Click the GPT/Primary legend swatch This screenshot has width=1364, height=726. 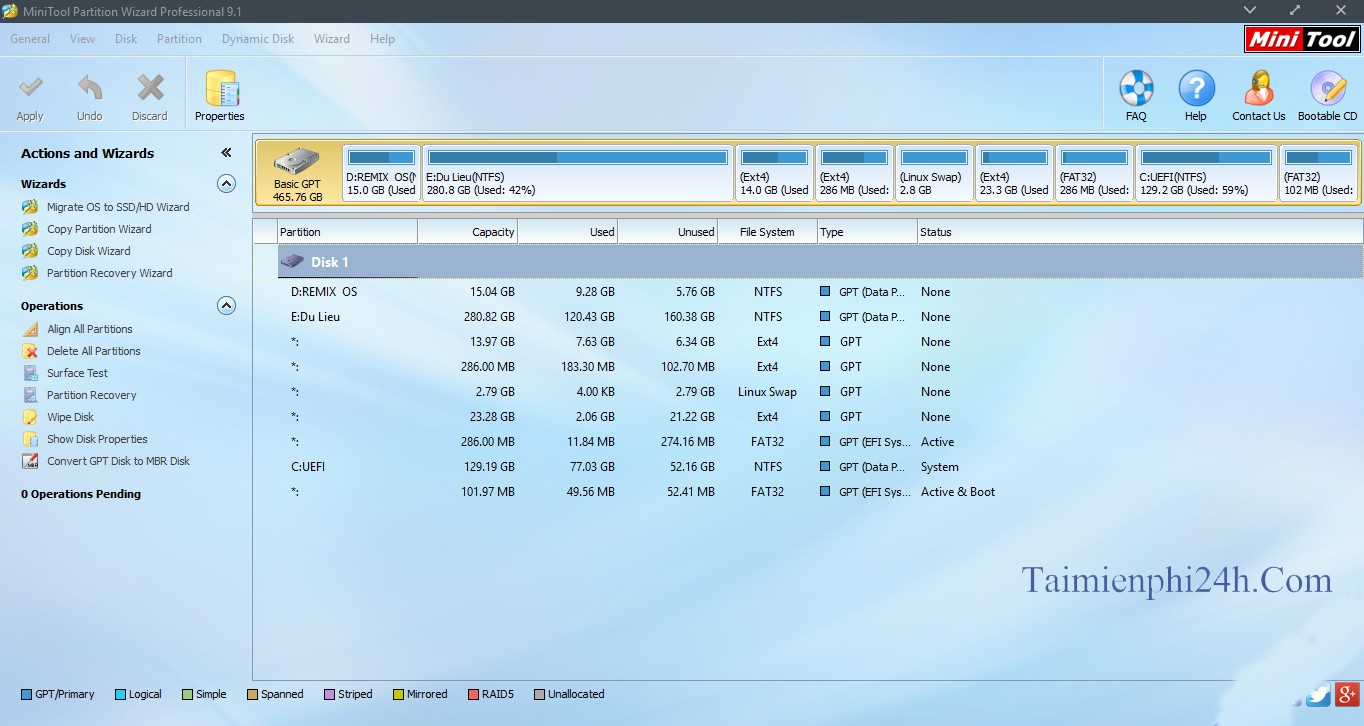(x=27, y=694)
